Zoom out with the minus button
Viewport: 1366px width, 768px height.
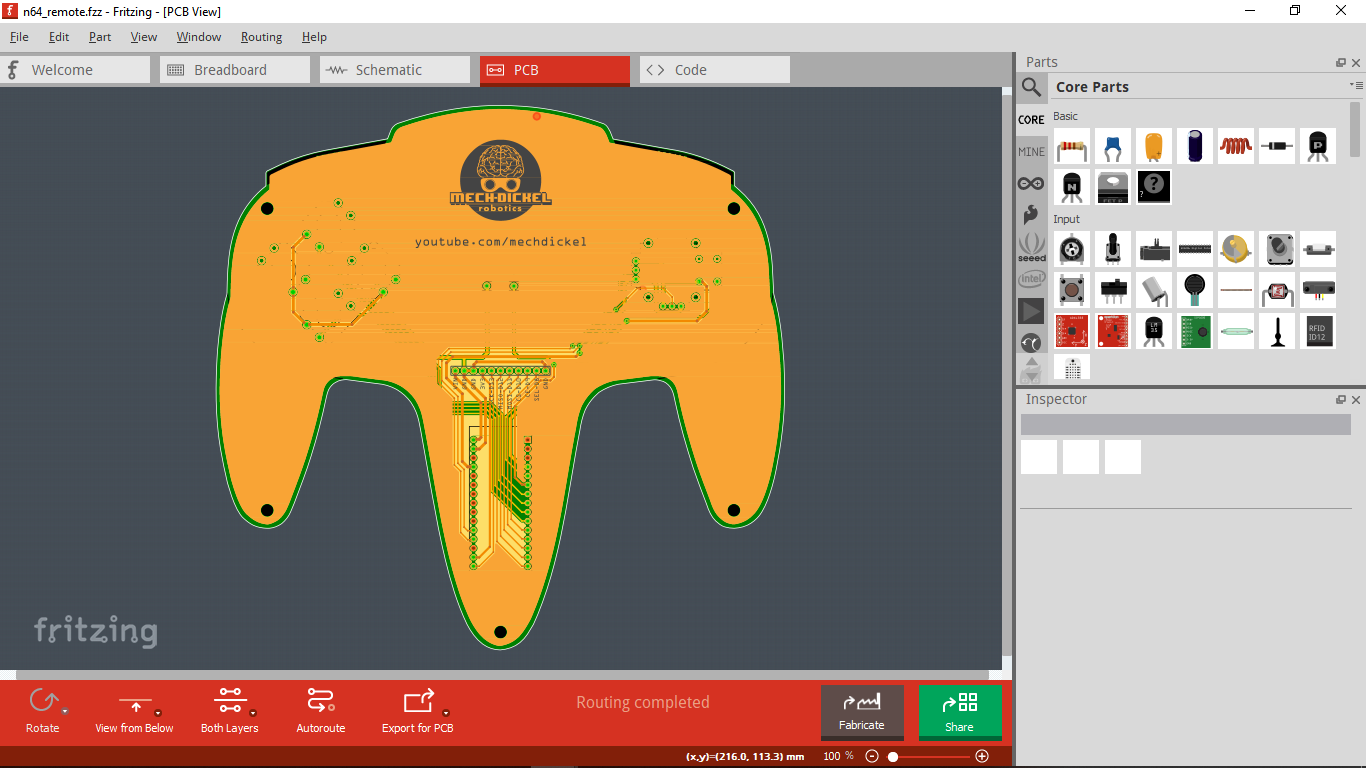872,757
